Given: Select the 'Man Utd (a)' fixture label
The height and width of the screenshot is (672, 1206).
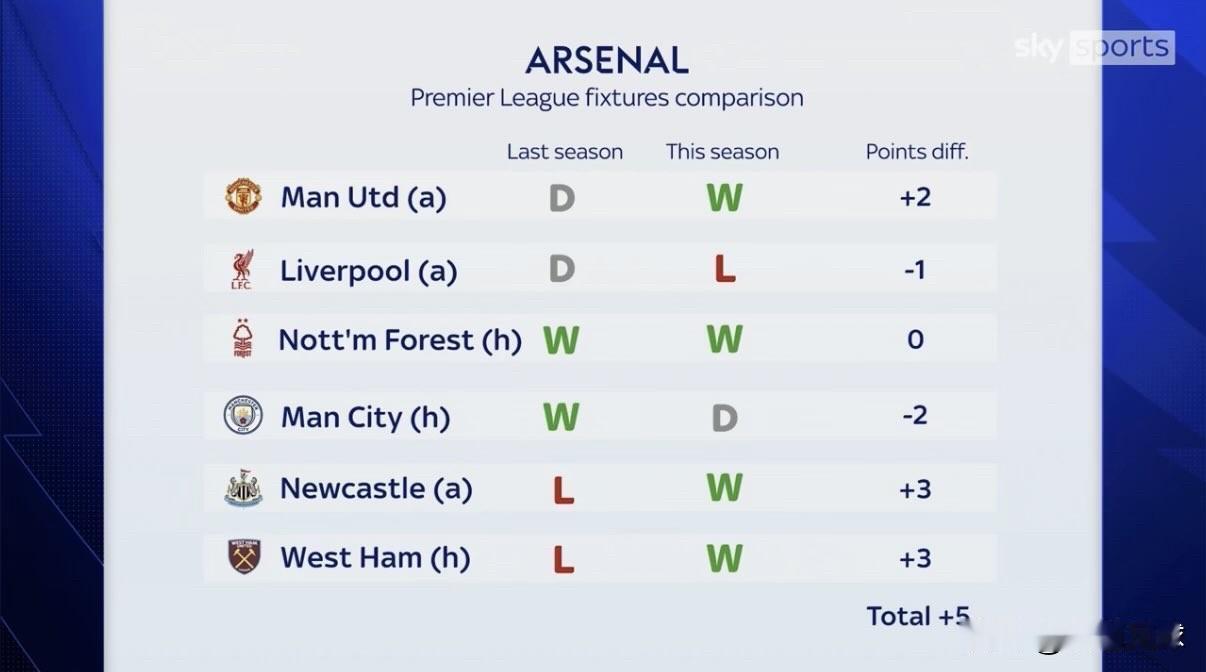Looking at the screenshot, I should [363, 197].
